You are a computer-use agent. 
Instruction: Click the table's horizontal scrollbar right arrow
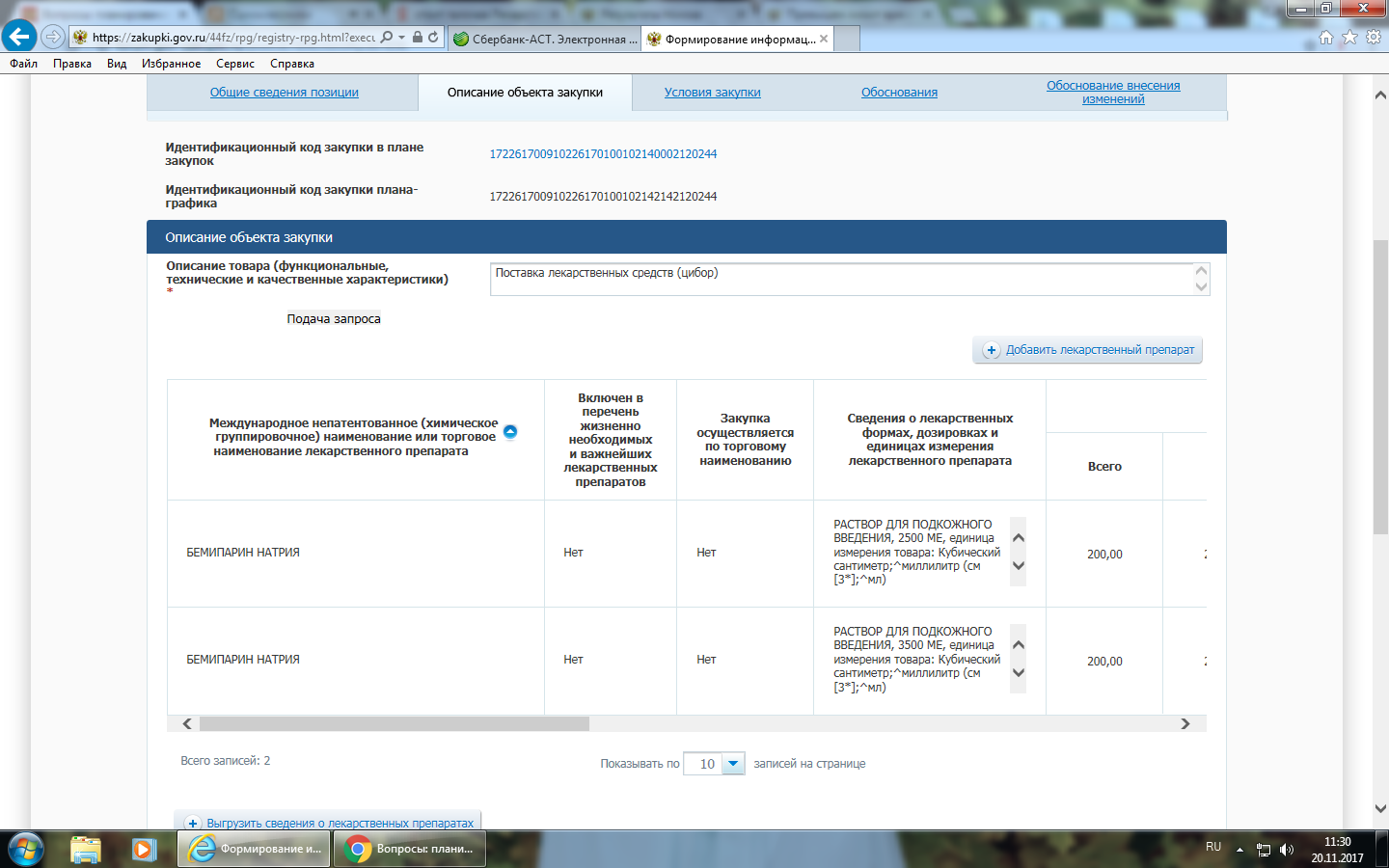1185,723
